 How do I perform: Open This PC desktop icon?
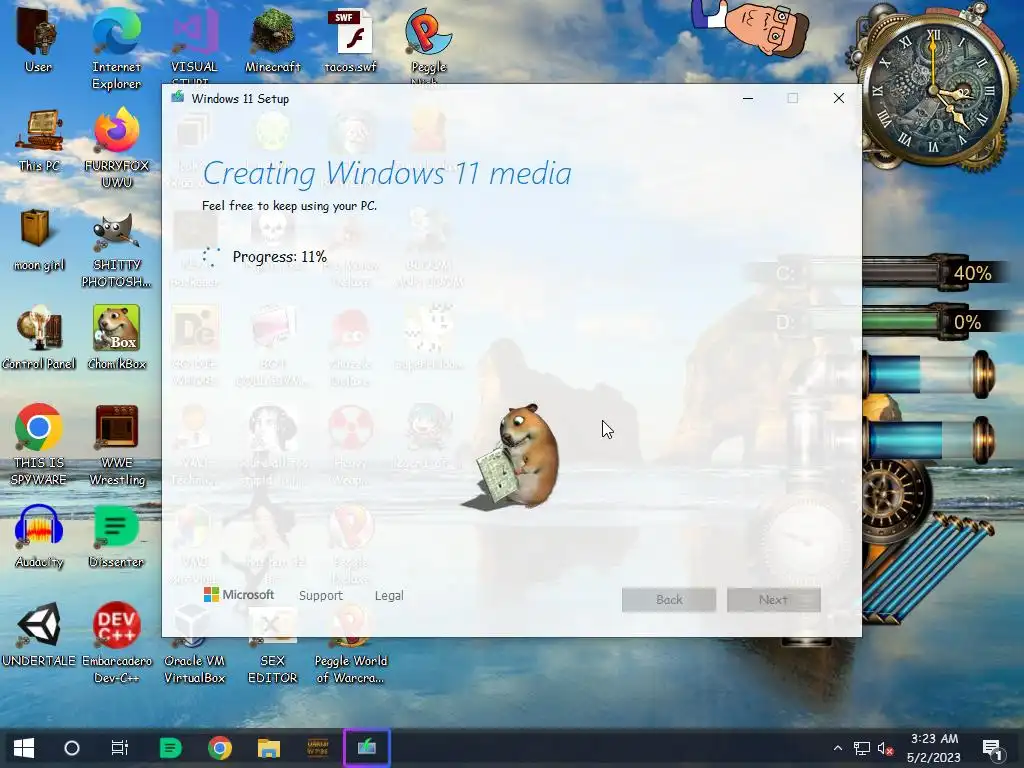click(39, 140)
